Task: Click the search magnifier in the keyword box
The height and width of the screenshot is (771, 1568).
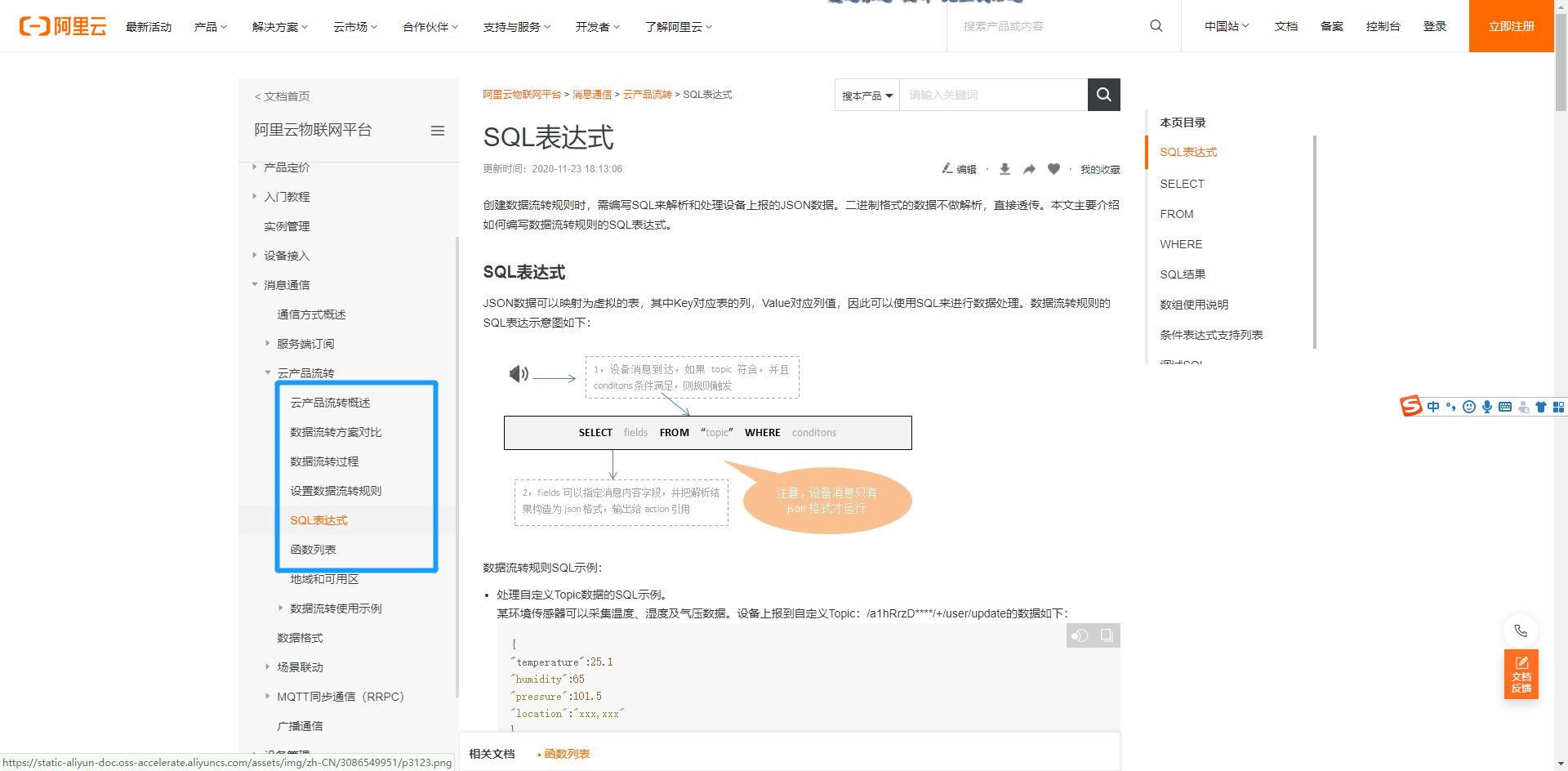Action: tap(1103, 95)
